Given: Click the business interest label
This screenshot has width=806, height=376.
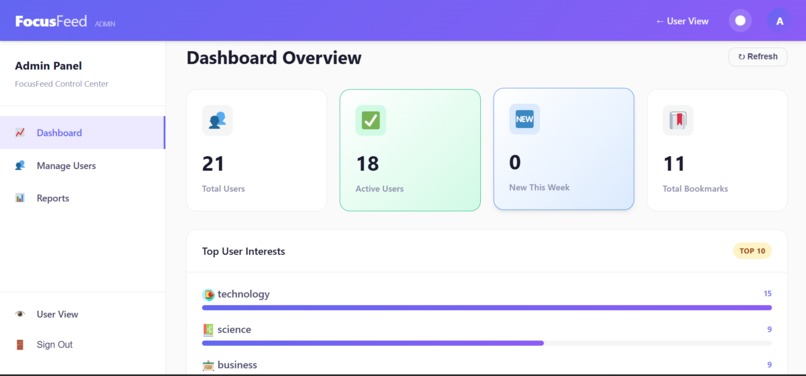Looking at the screenshot, I should 237,365.
